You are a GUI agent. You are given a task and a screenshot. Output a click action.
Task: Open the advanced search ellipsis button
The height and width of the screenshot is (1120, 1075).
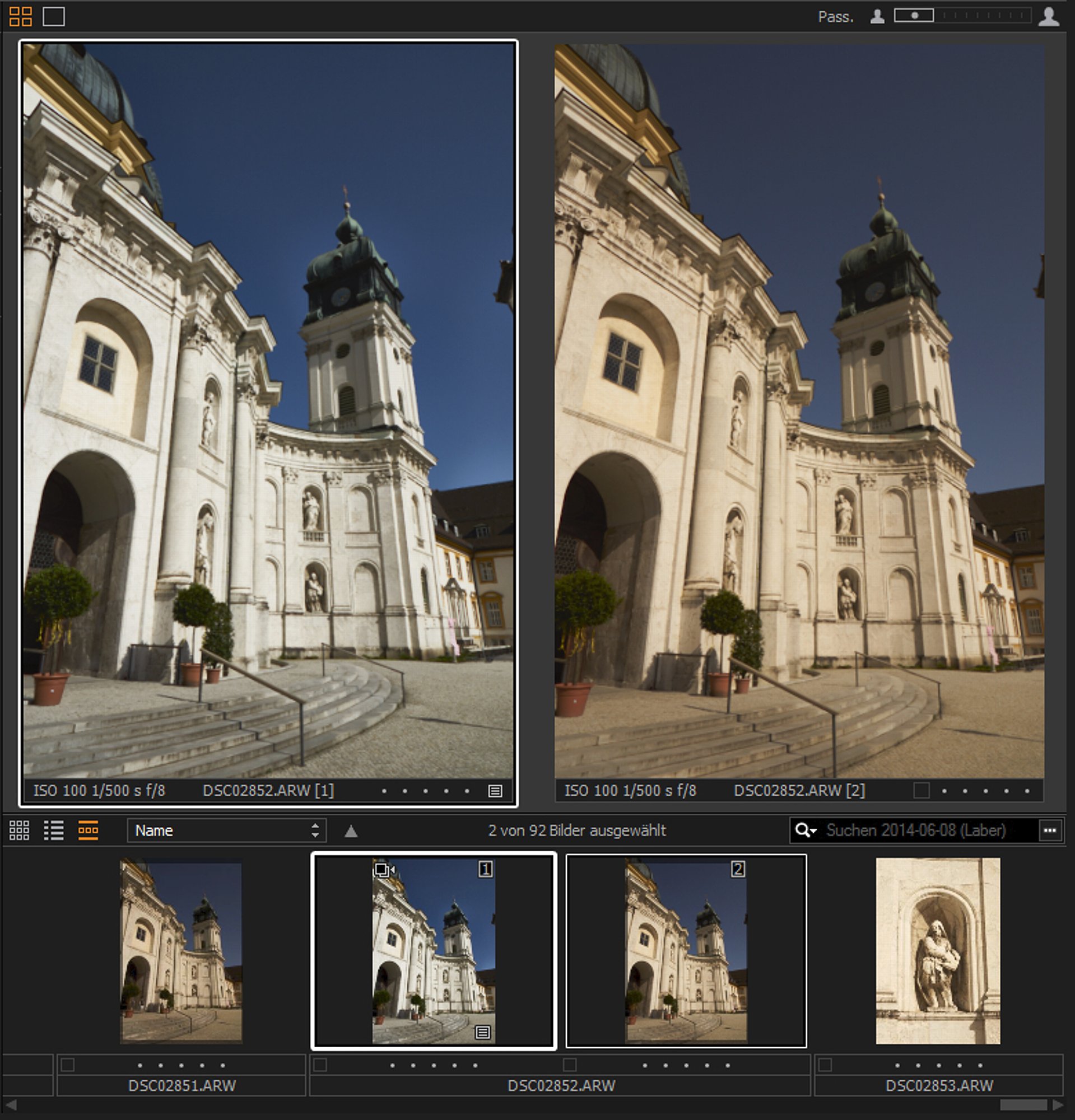click(x=1050, y=830)
